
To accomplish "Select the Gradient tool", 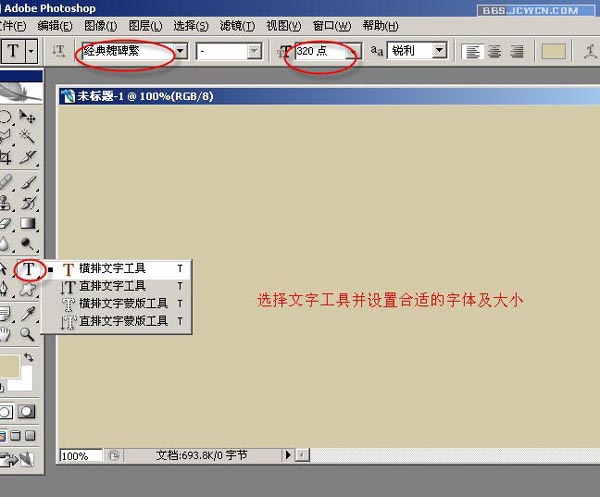I will point(28,224).
